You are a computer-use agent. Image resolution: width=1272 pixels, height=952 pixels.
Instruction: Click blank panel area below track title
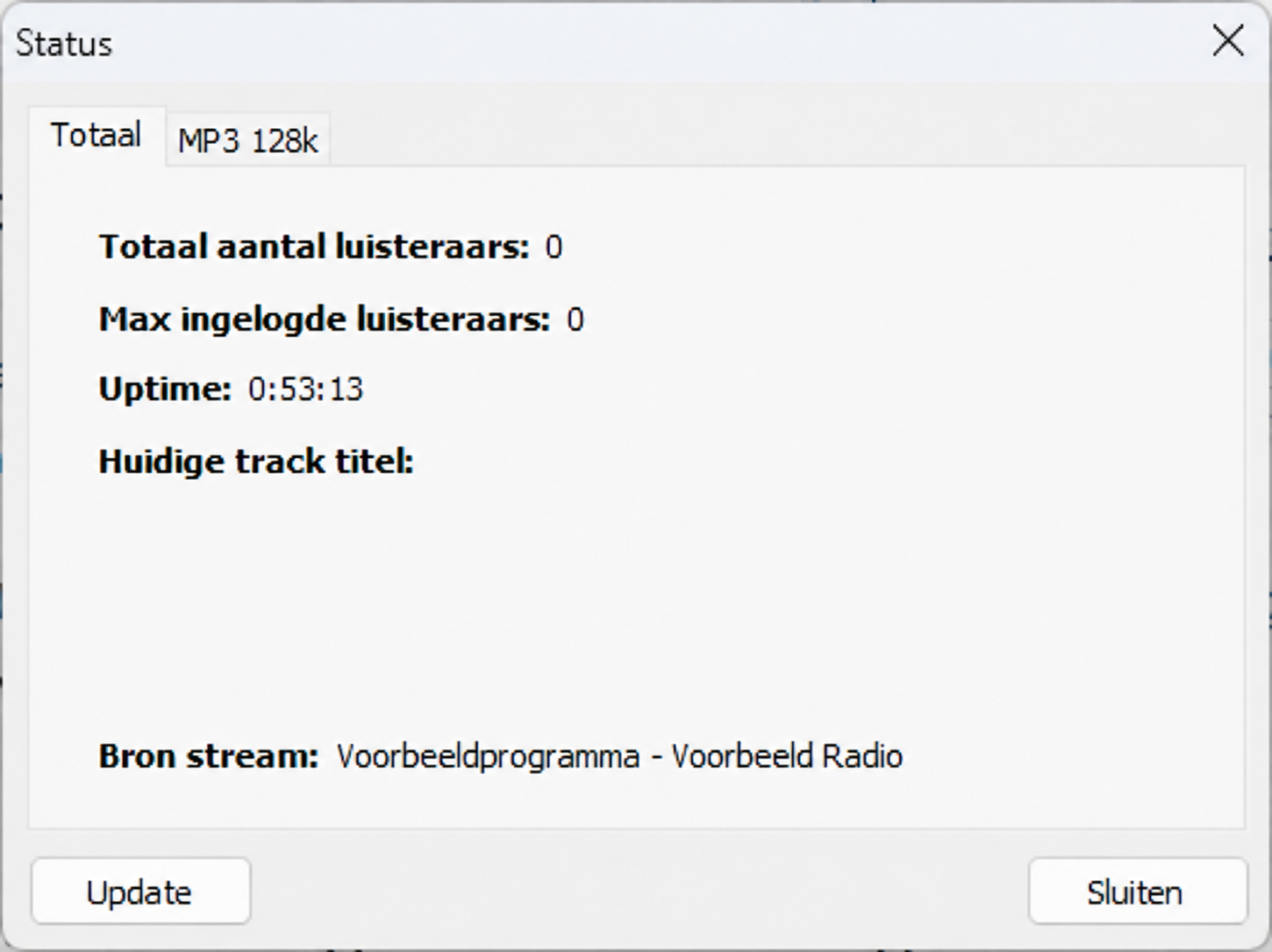click(x=636, y=605)
